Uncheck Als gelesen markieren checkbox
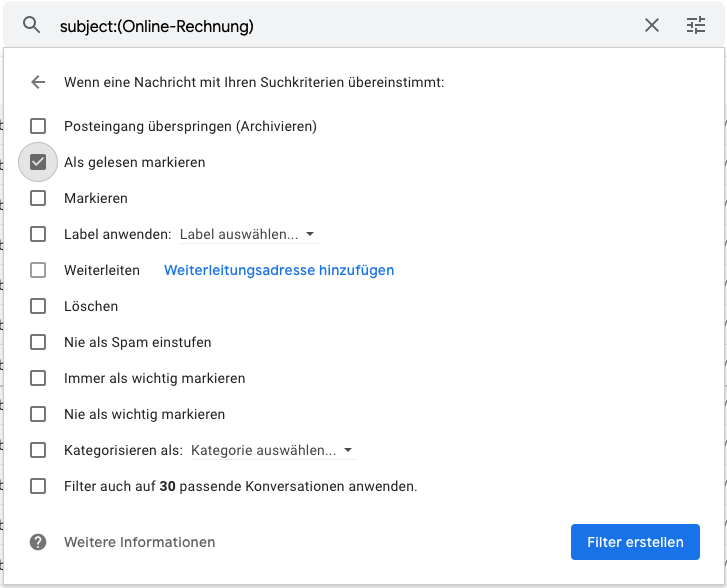Viewport: 727px width, 588px height. (x=38, y=162)
